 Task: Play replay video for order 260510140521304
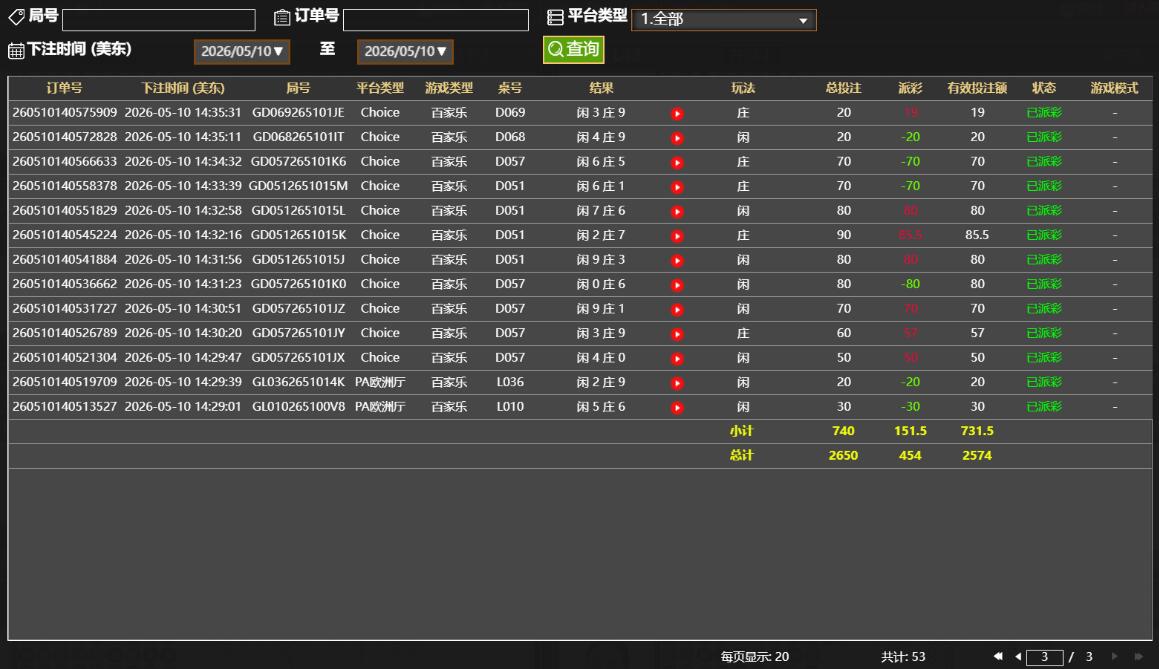tap(677, 358)
